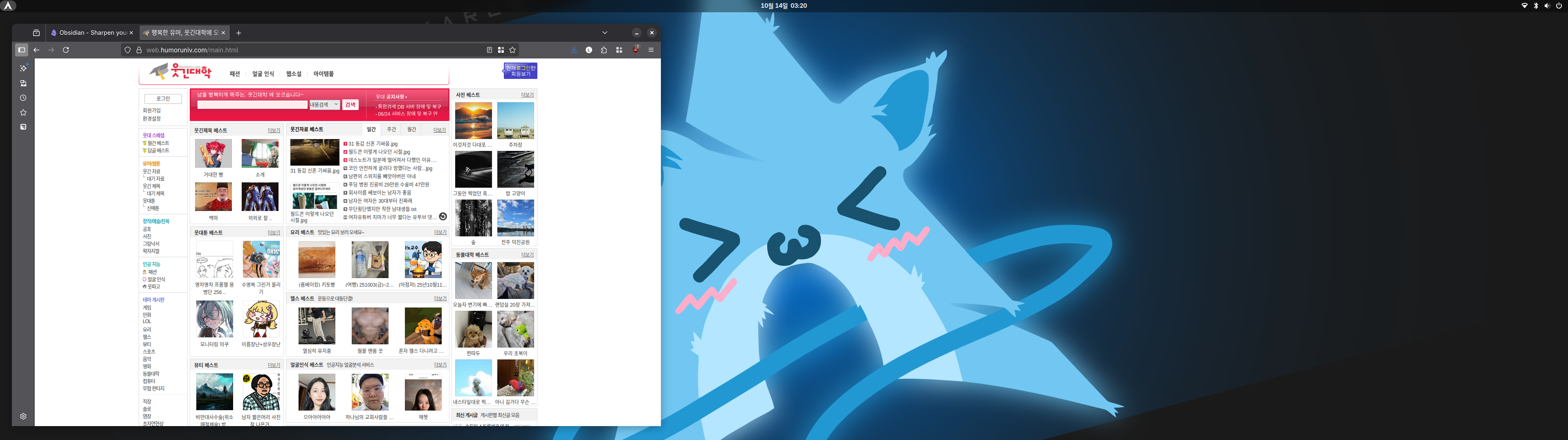
Task: Open the 회원가입 sign-up link
Action: click(152, 111)
